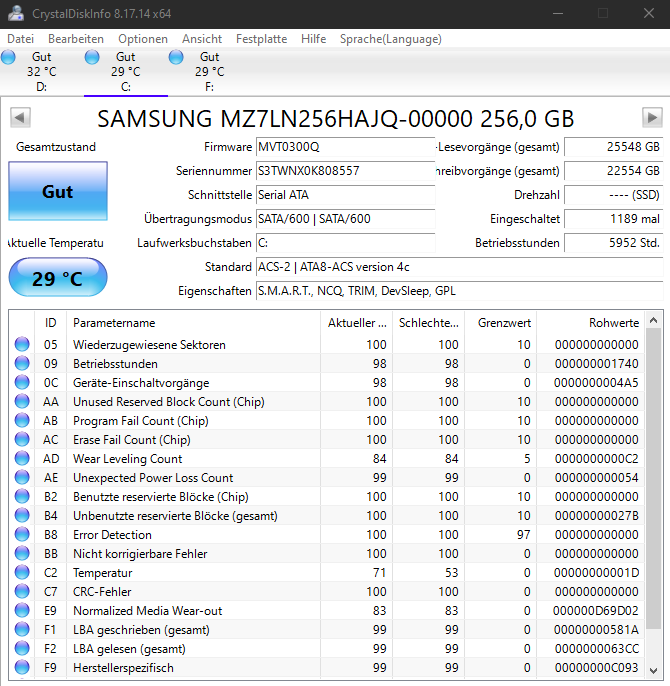670x686 pixels.
Task: Click Betriebsstunden value 5952 Std.
Action: tap(614, 243)
